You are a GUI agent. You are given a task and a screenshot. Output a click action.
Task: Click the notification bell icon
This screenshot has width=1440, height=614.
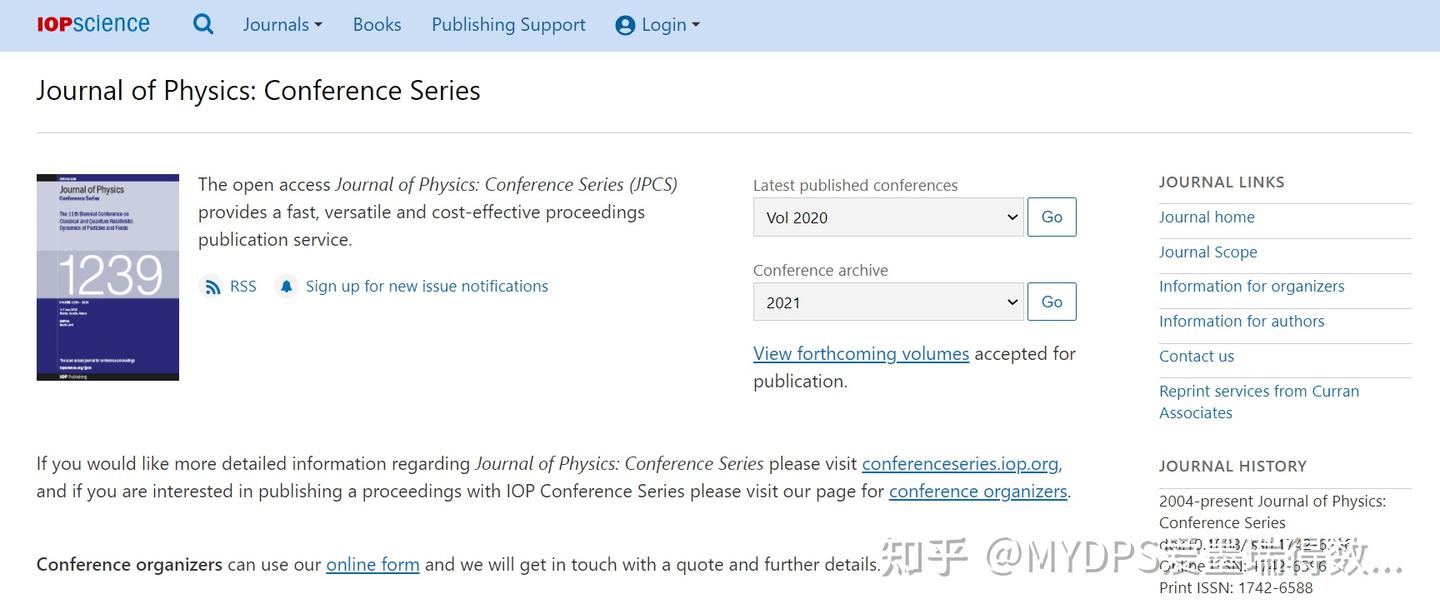287,286
